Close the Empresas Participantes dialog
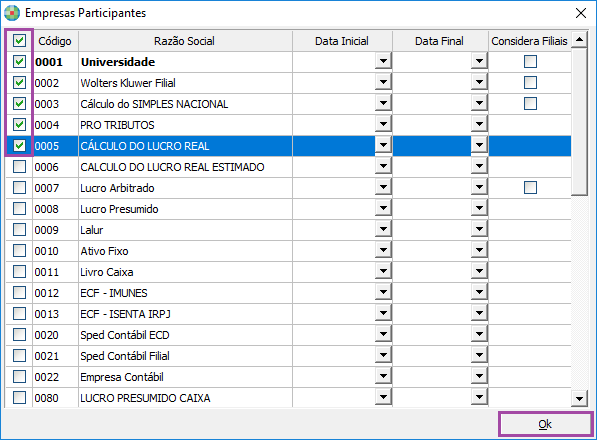 (x=581, y=13)
